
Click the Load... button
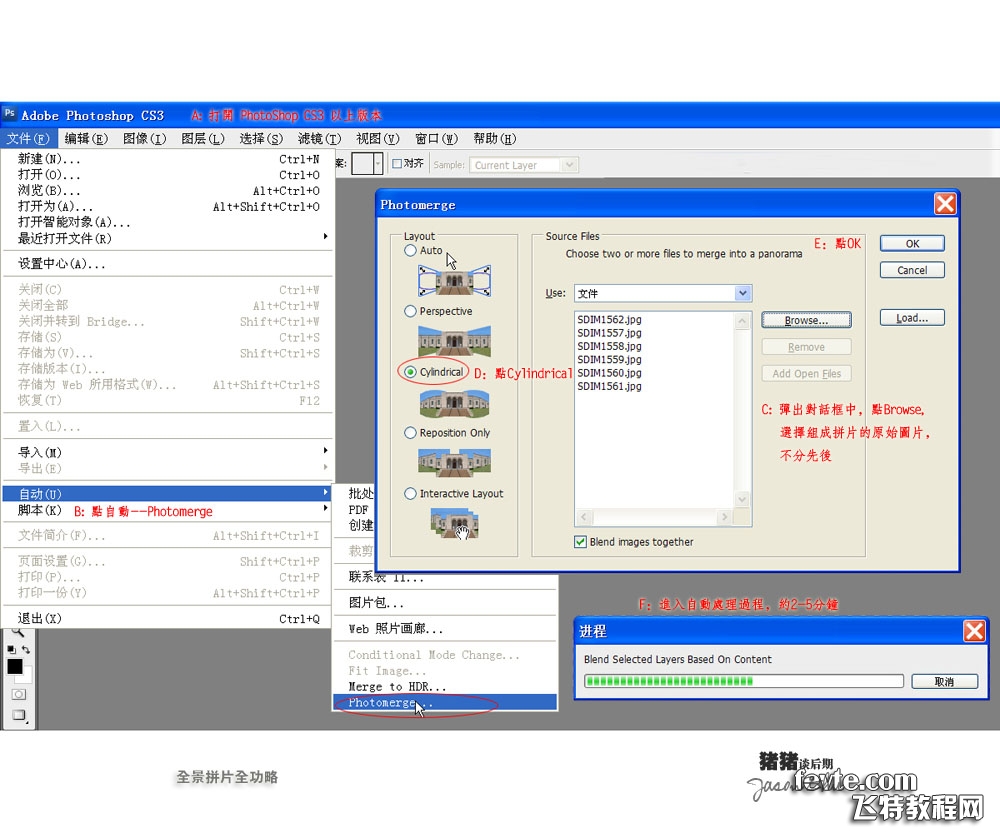coord(912,318)
